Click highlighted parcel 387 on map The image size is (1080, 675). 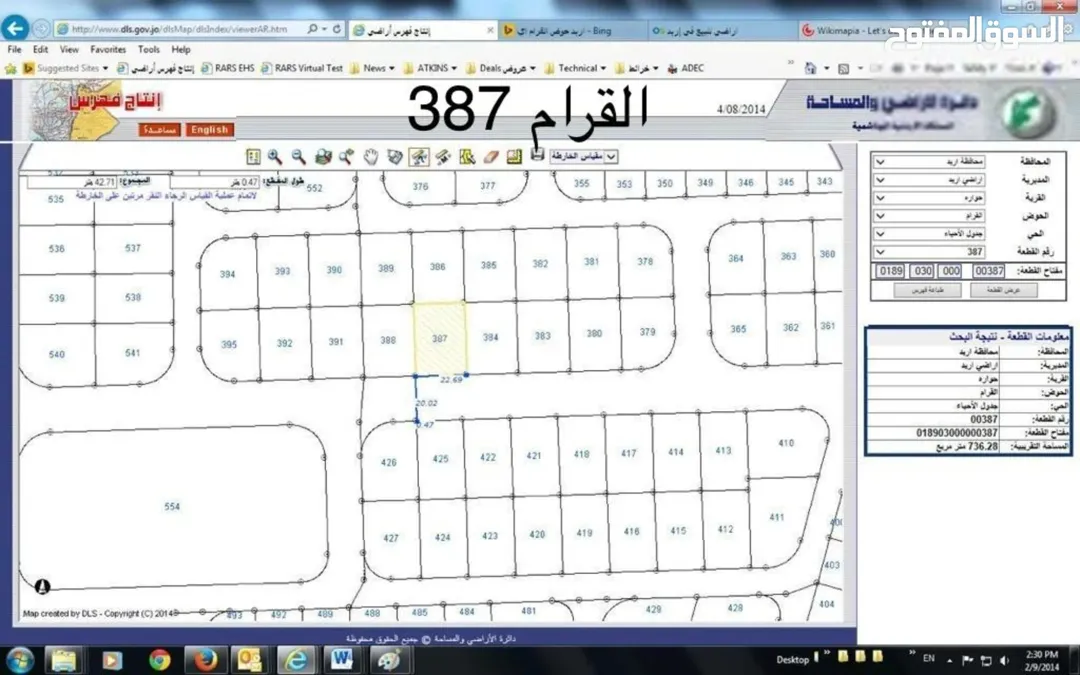tap(439, 338)
